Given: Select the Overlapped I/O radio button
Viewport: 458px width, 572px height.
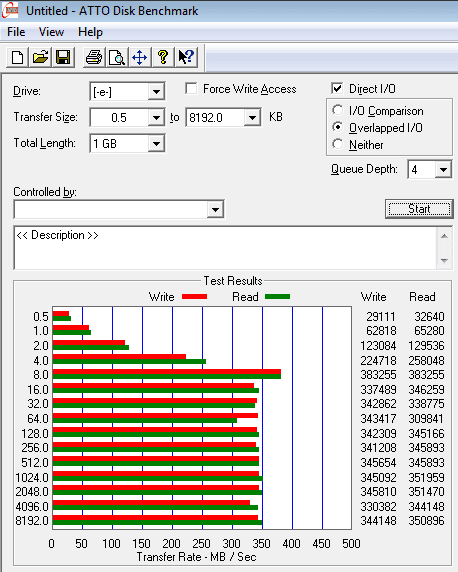Looking at the screenshot, I should click(338, 127).
